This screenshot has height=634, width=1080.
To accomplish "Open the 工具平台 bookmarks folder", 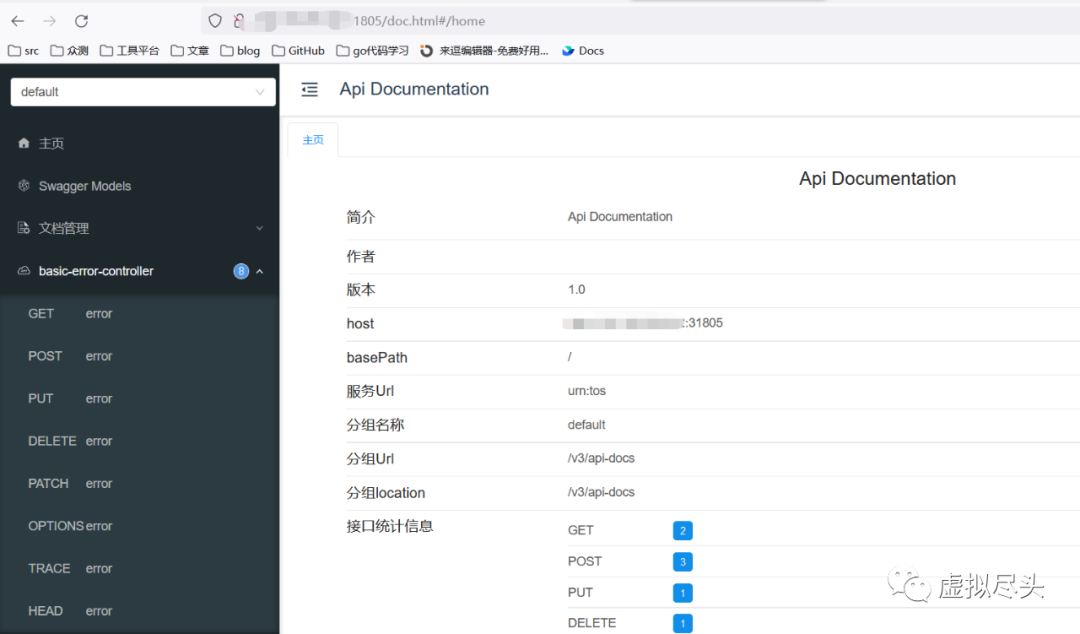I will click(129, 51).
